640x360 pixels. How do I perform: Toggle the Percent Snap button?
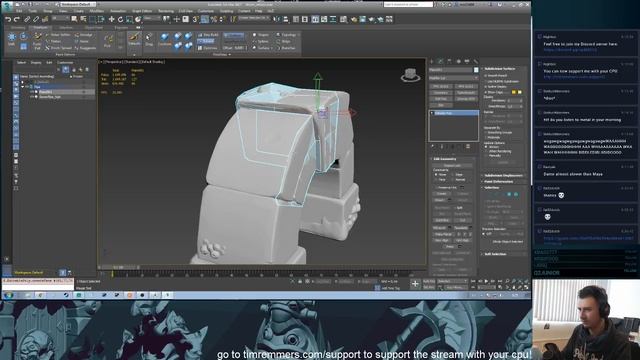coord(213,19)
